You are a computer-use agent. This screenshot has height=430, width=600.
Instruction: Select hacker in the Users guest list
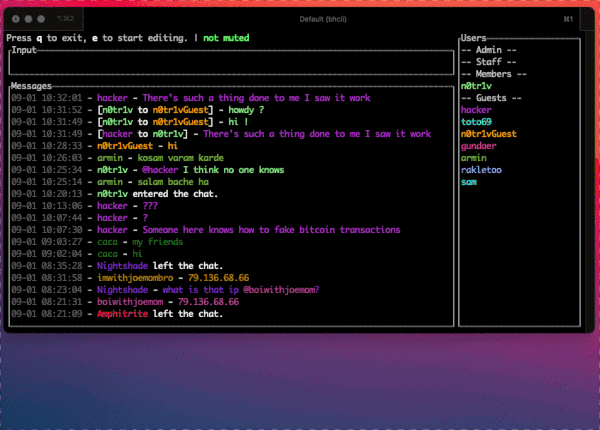[x=476, y=110]
